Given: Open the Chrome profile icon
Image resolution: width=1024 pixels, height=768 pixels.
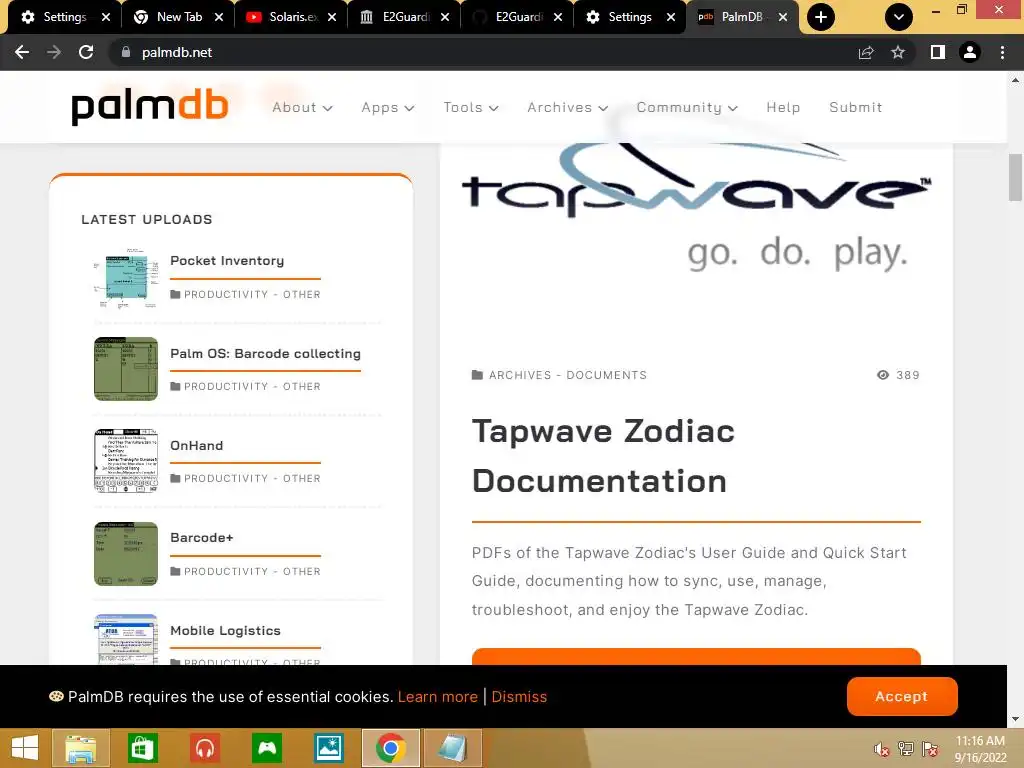Looking at the screenshot, I should click(x=970, y=52).
